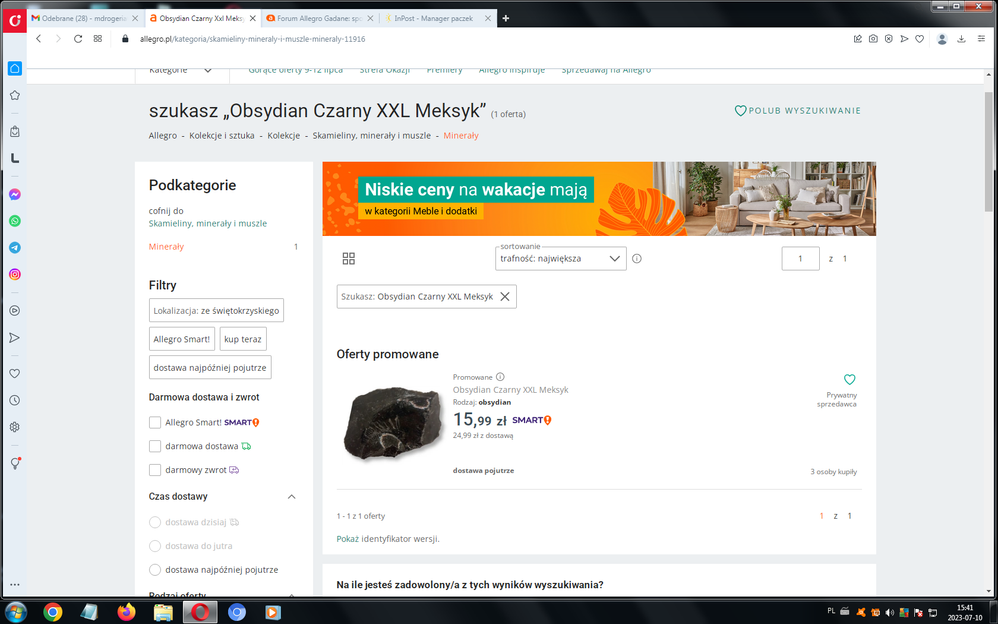The width and height of the screenshot is (998, 624).
Task: Open Allegro Inspiruje menu link
Action: click(x=512, y=70)
